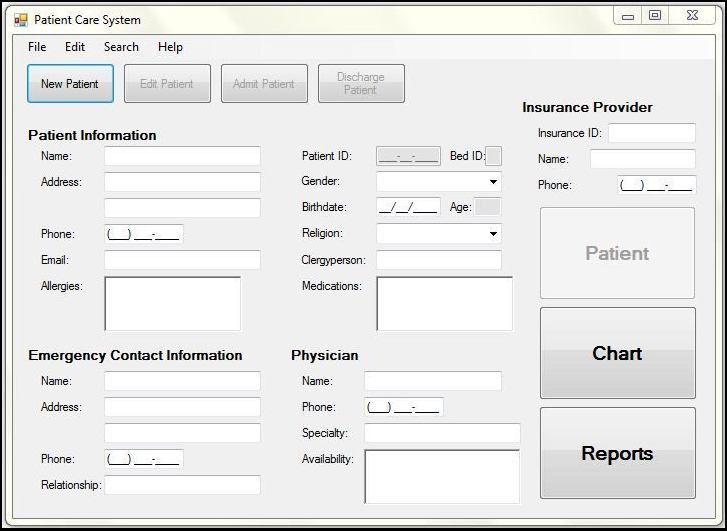Click the patient Email field
Screen dimensions: 727x531
coord(182,260)
